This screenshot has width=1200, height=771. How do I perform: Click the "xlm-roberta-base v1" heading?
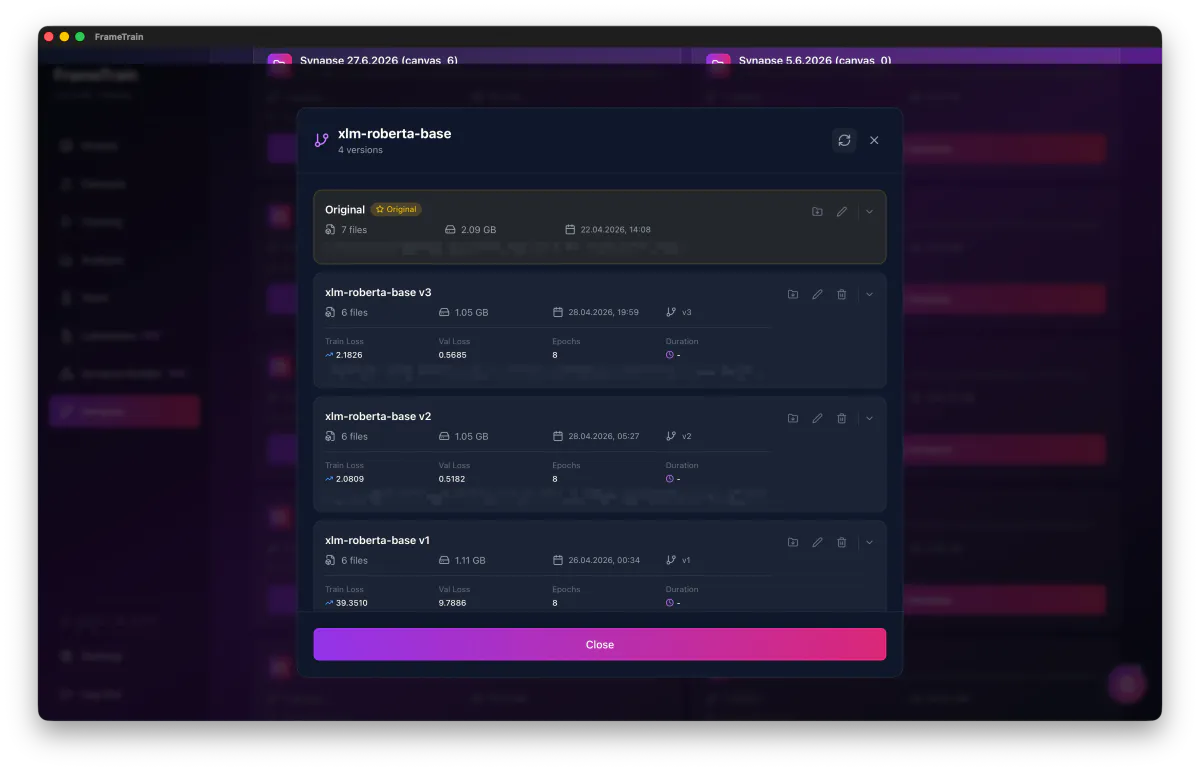coord(377,540)
